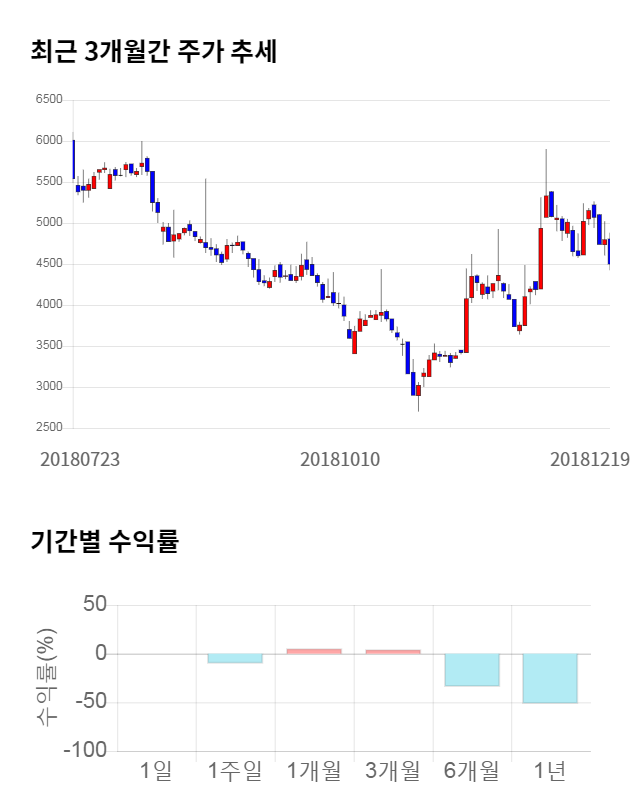This screenshot has width=640, height=810.
Task: Click the 50 return axis label
Action: click(95, 605)
